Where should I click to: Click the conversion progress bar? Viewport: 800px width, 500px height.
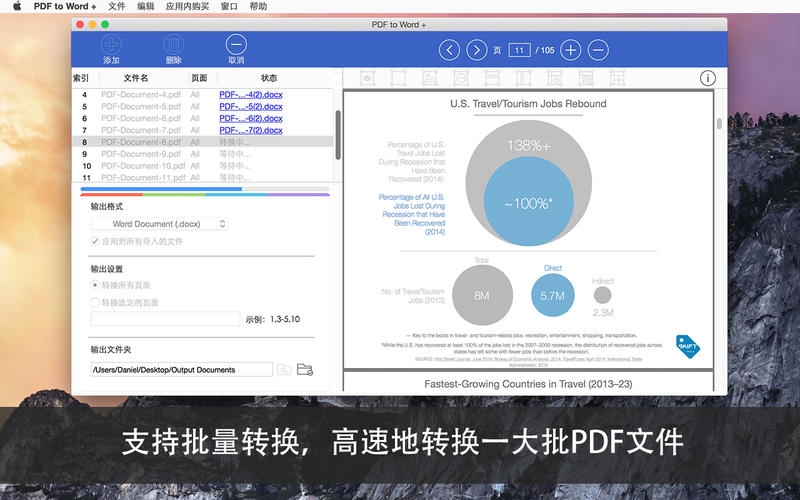point(205,189)
